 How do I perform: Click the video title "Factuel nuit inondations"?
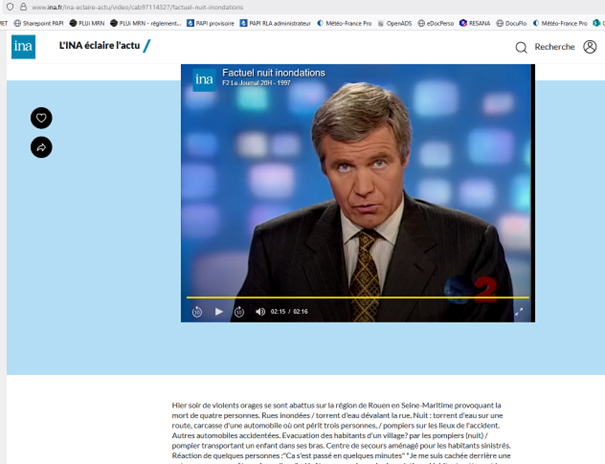[x=274, y=73]
